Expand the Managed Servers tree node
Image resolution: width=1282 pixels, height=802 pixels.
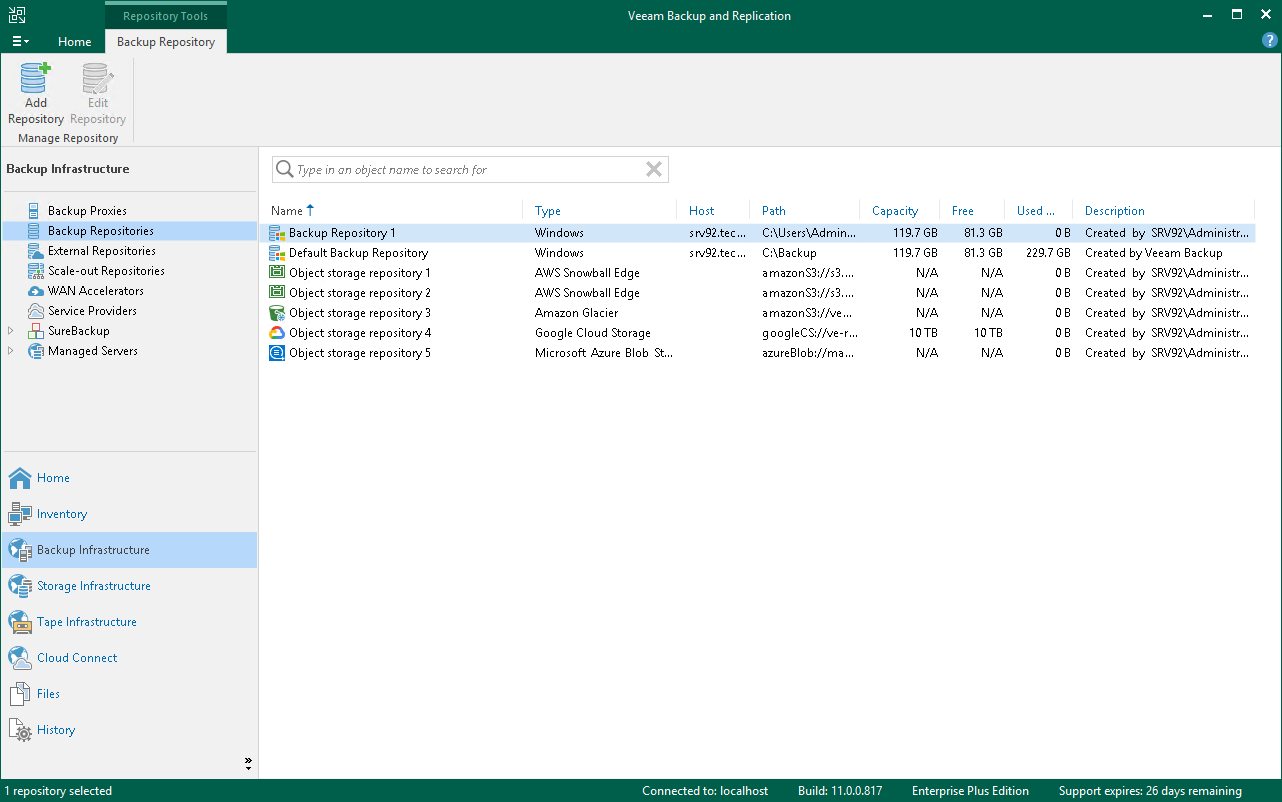point(11,351)
